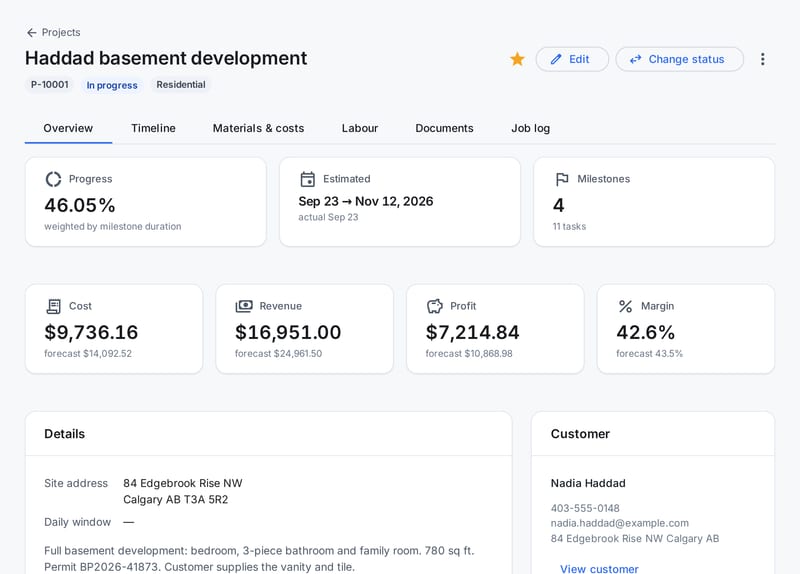Click the 46.05% progress value
The image size is (800, 574).
coord(80,205)
